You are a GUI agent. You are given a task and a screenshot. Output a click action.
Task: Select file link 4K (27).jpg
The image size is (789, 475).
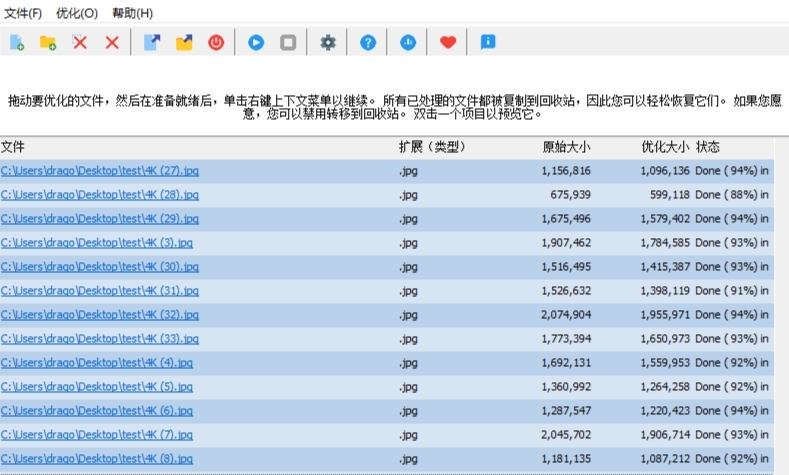pyautogui.click(x=100, y=171)
